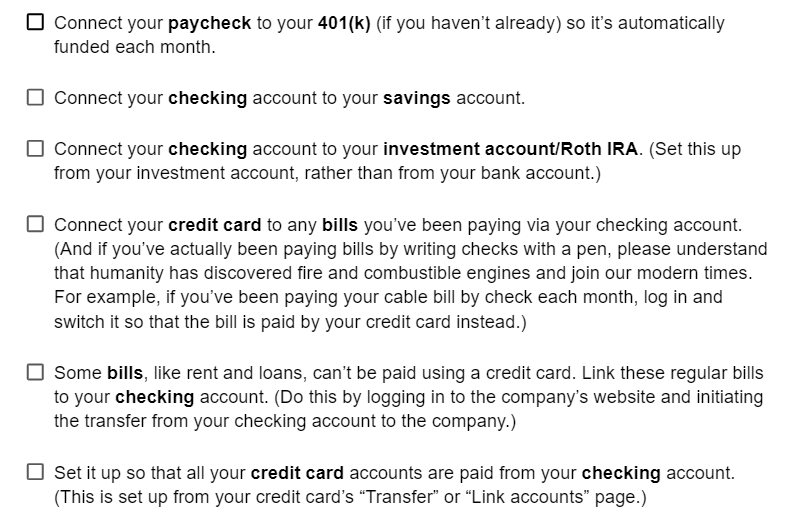The image size is (792, 524).
Task: Click bold investment account/Roth IRA text
Action: coord(510,149)
